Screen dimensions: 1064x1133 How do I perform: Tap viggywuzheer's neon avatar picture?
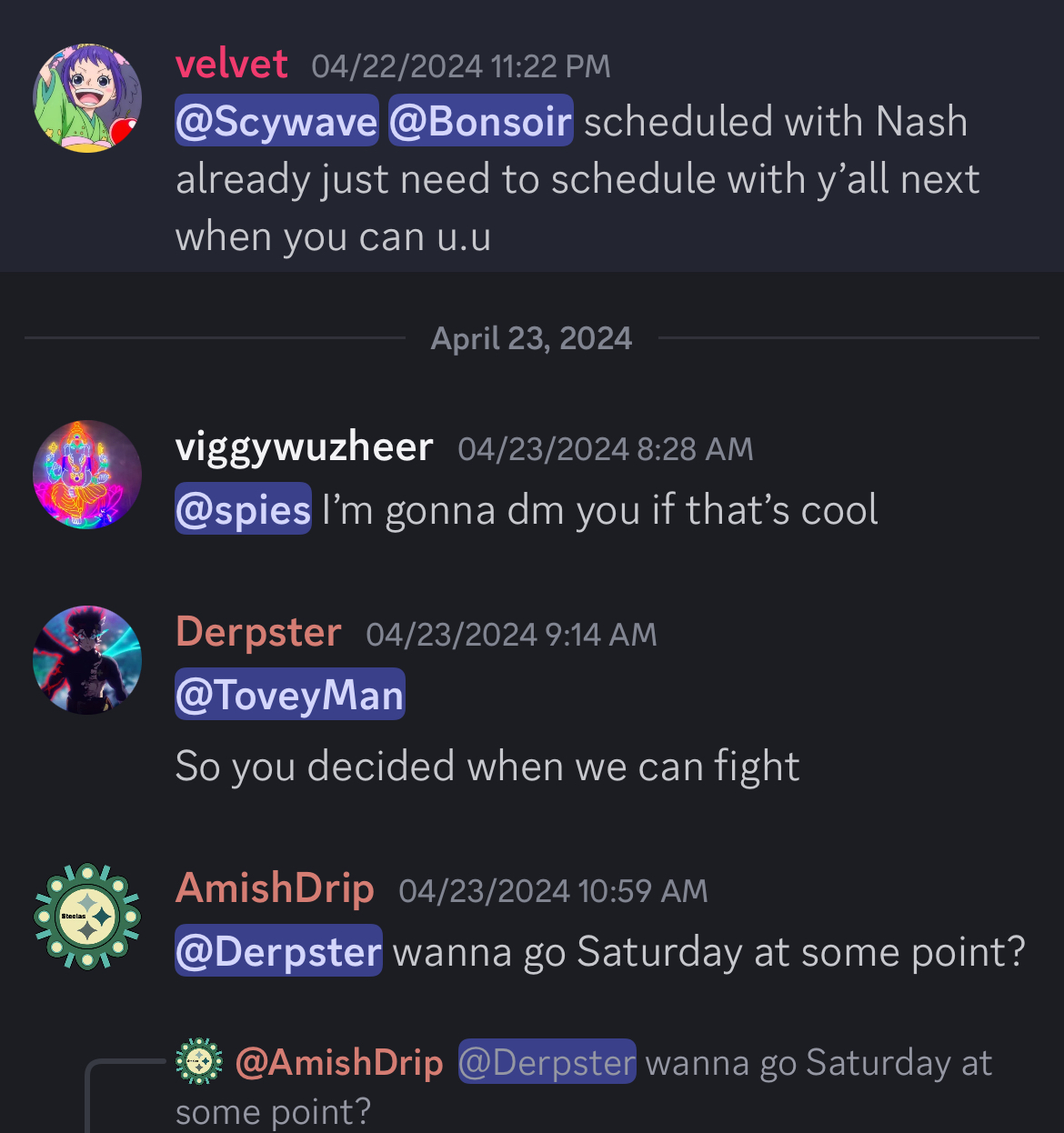pyautogui.click(x=87, y=474)
